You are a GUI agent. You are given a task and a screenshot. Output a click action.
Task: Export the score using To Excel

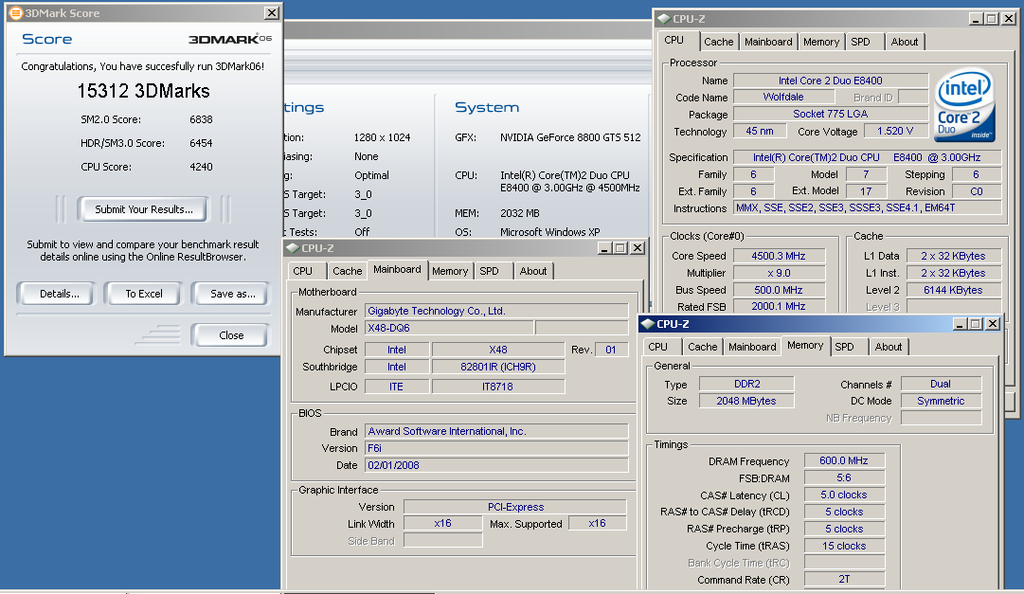[x=144, y=294]
